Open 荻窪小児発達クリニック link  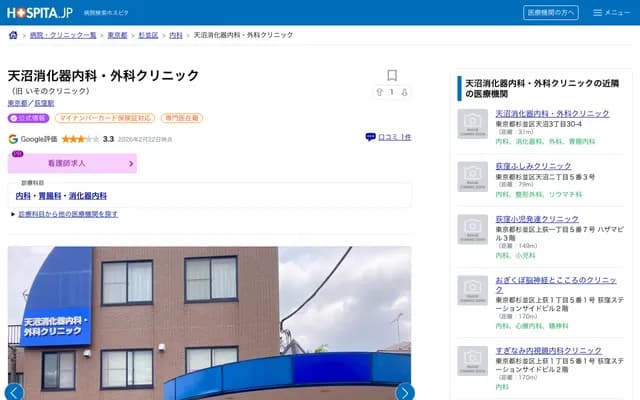[x=537, y=219]
